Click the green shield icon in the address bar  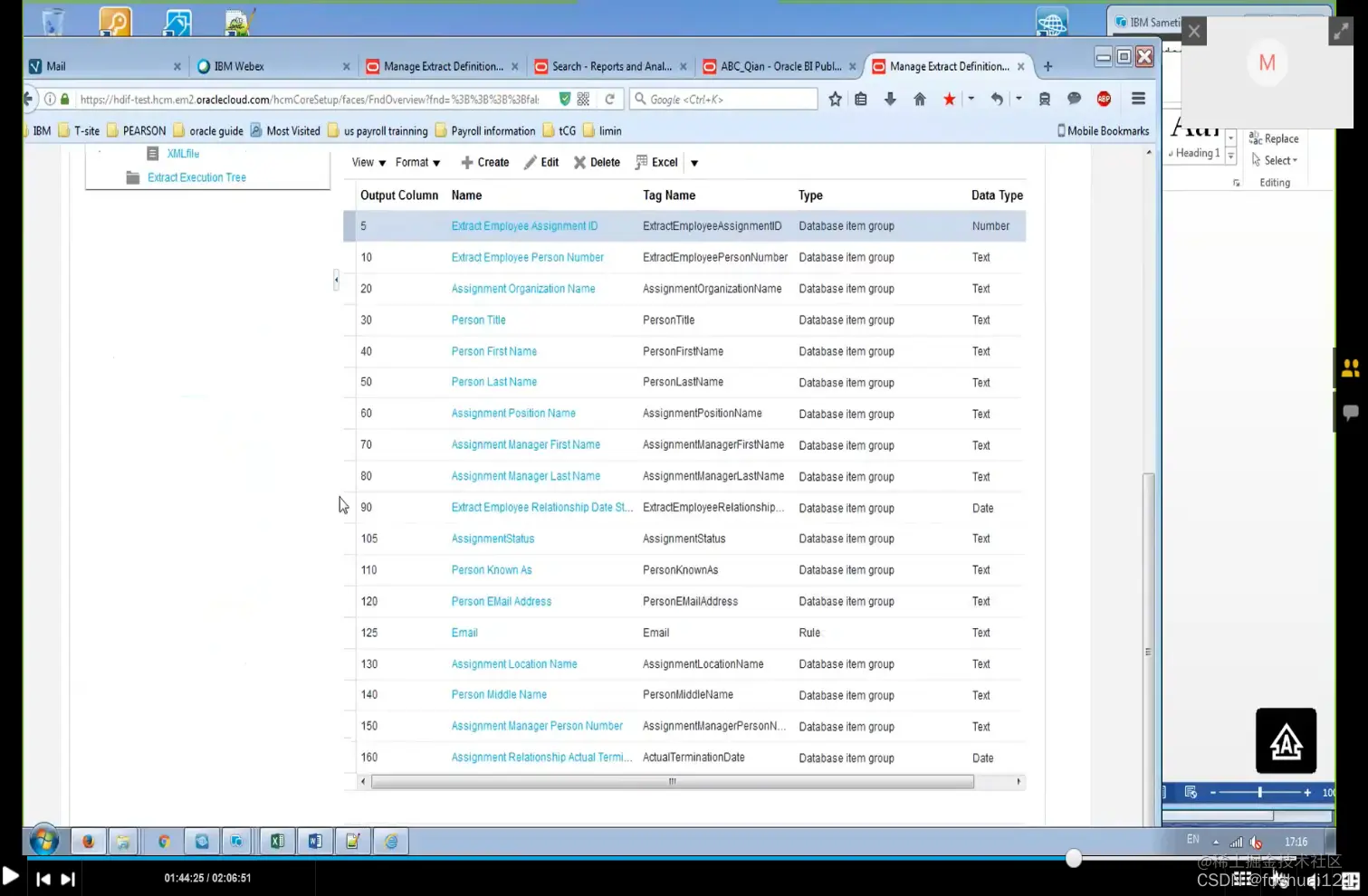pos(565,99)
